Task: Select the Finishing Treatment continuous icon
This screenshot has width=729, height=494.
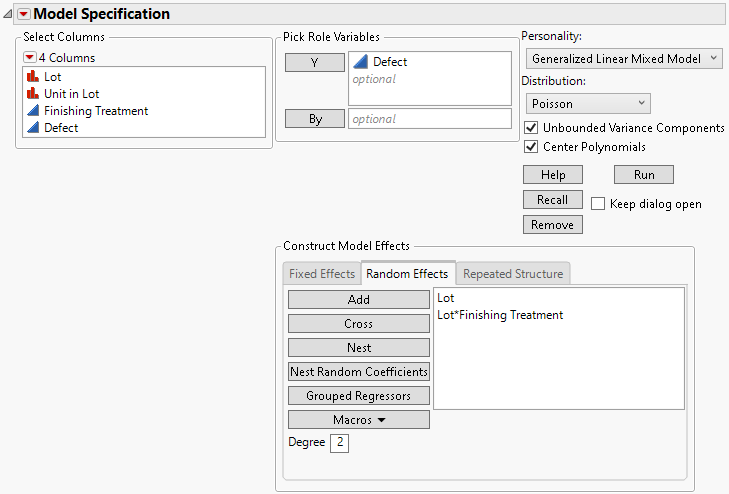Action: click(x=32, y=111)
